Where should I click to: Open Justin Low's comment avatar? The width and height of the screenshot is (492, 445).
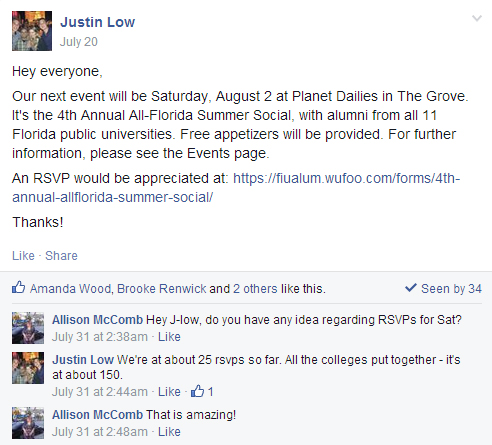[28, 368]
